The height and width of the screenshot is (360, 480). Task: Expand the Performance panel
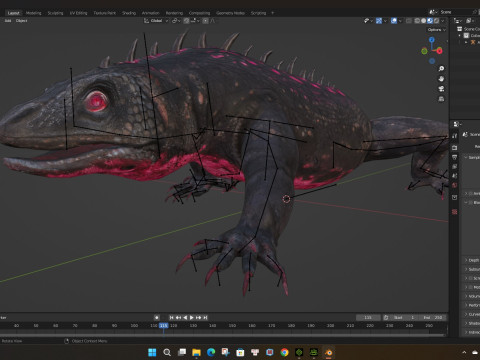pyautogui.click(x=466, y=305)
